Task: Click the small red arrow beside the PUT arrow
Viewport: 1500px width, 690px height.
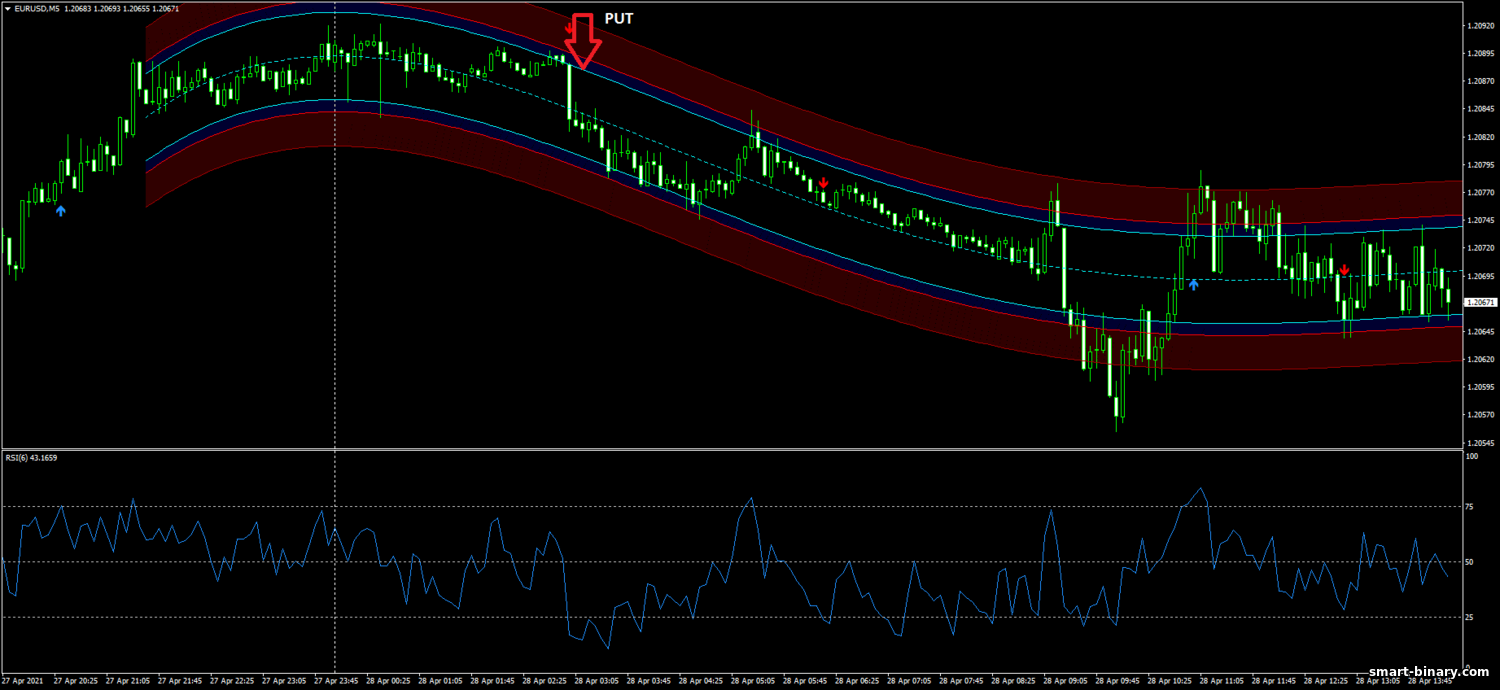Action: [x=568, y=30]
